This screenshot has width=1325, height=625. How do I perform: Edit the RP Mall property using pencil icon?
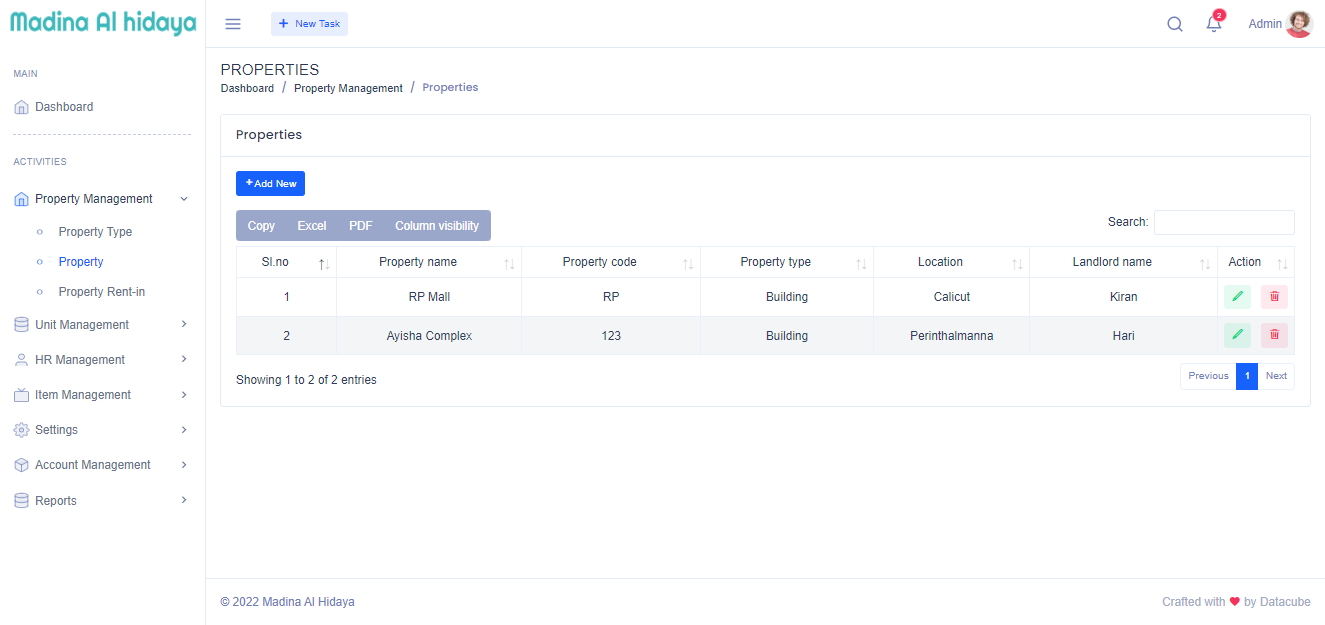click(1237, 297)
